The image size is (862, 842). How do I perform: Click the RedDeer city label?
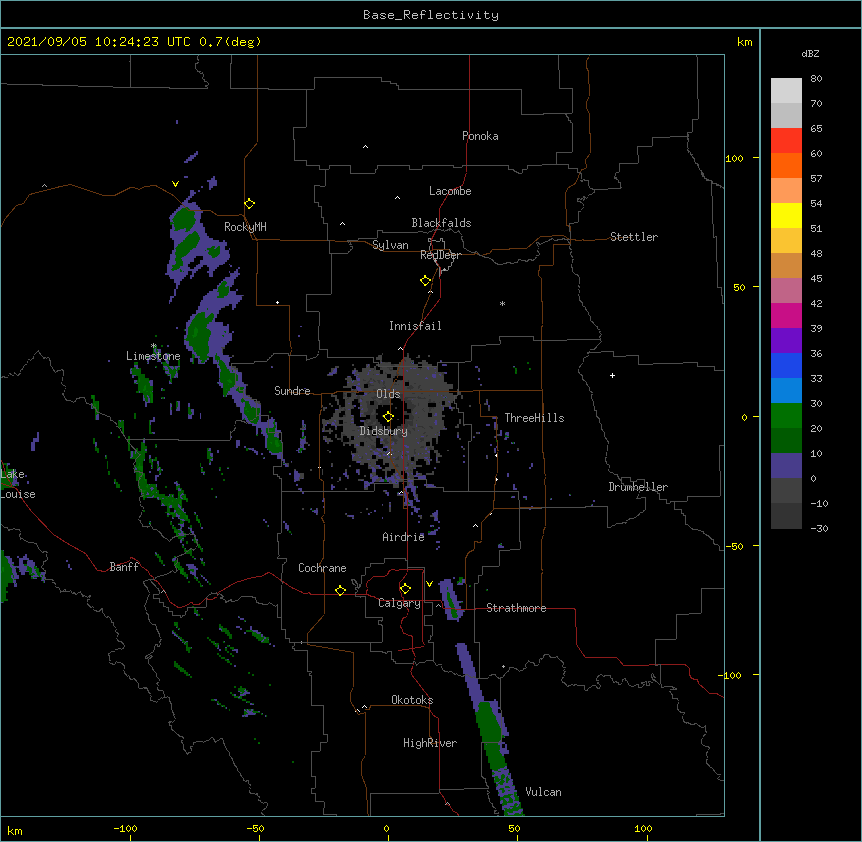440,255
